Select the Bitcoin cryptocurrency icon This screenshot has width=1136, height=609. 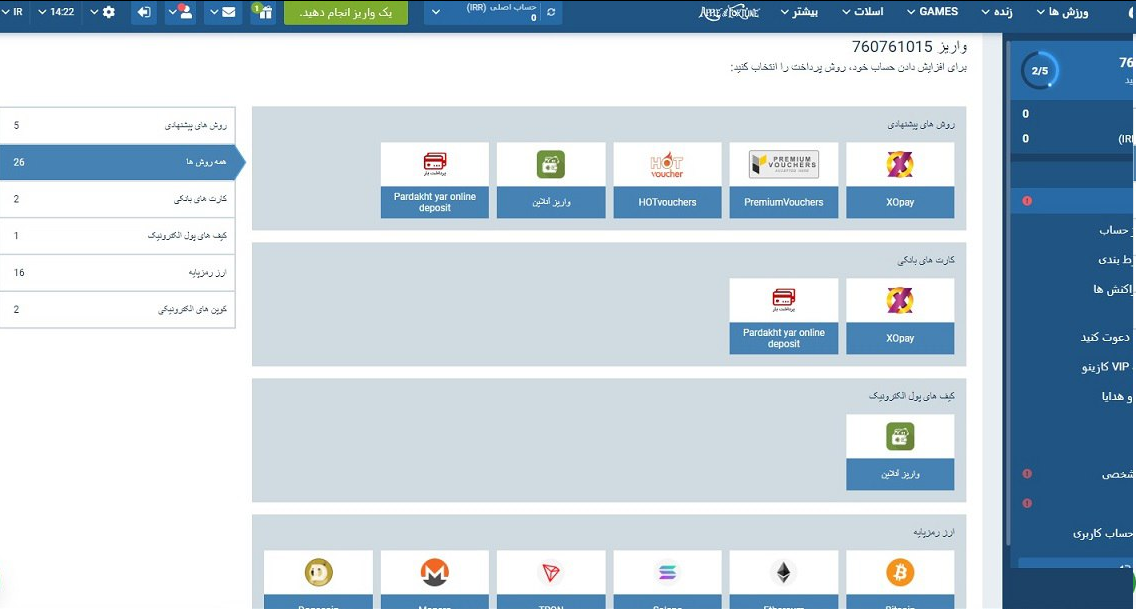tap(899, 573)
